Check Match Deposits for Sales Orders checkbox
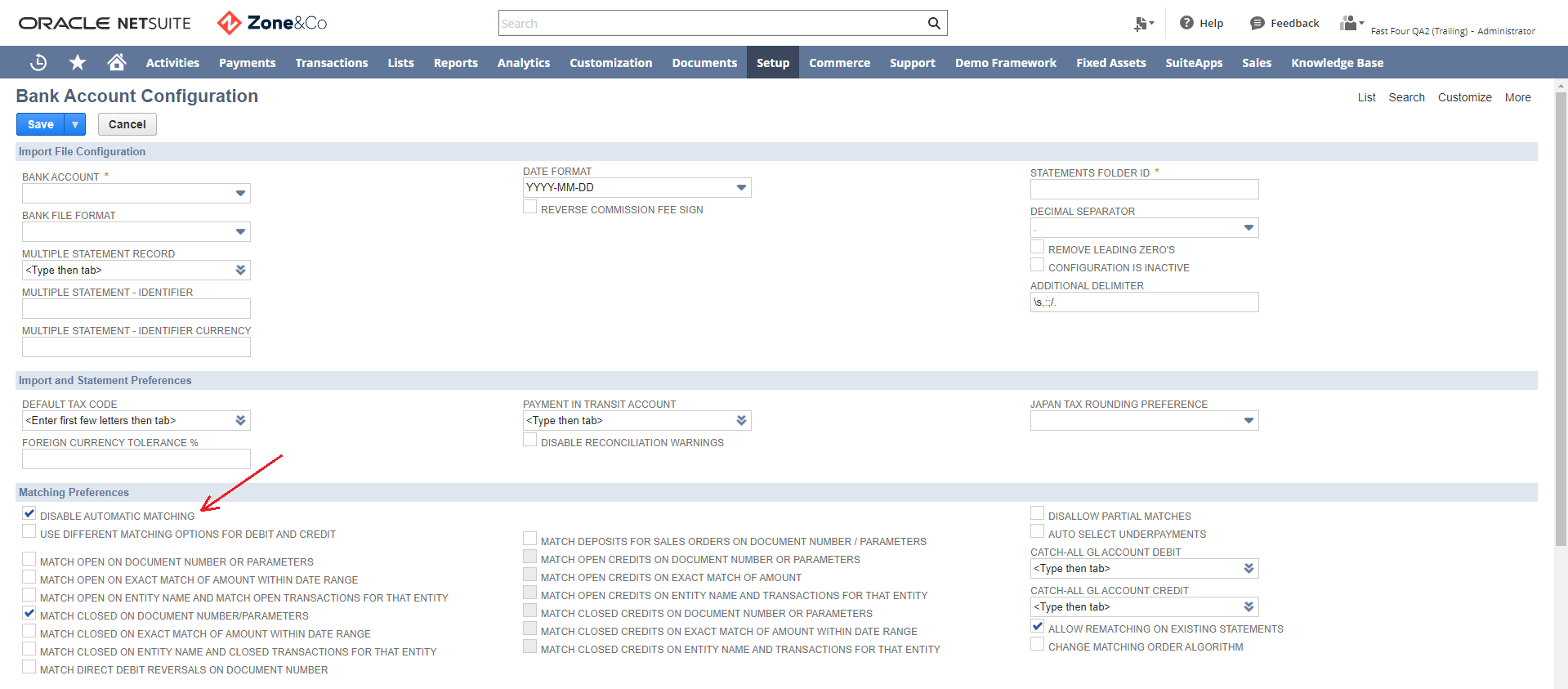The height and width of the screenshot is (689, 1568). coord(530,539)
